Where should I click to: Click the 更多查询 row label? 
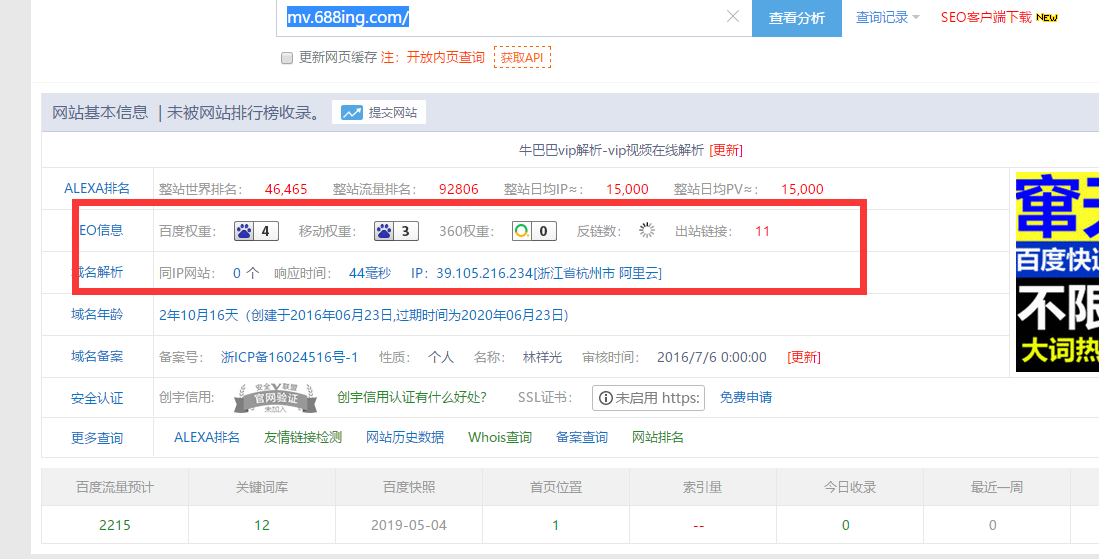(97, 439)
